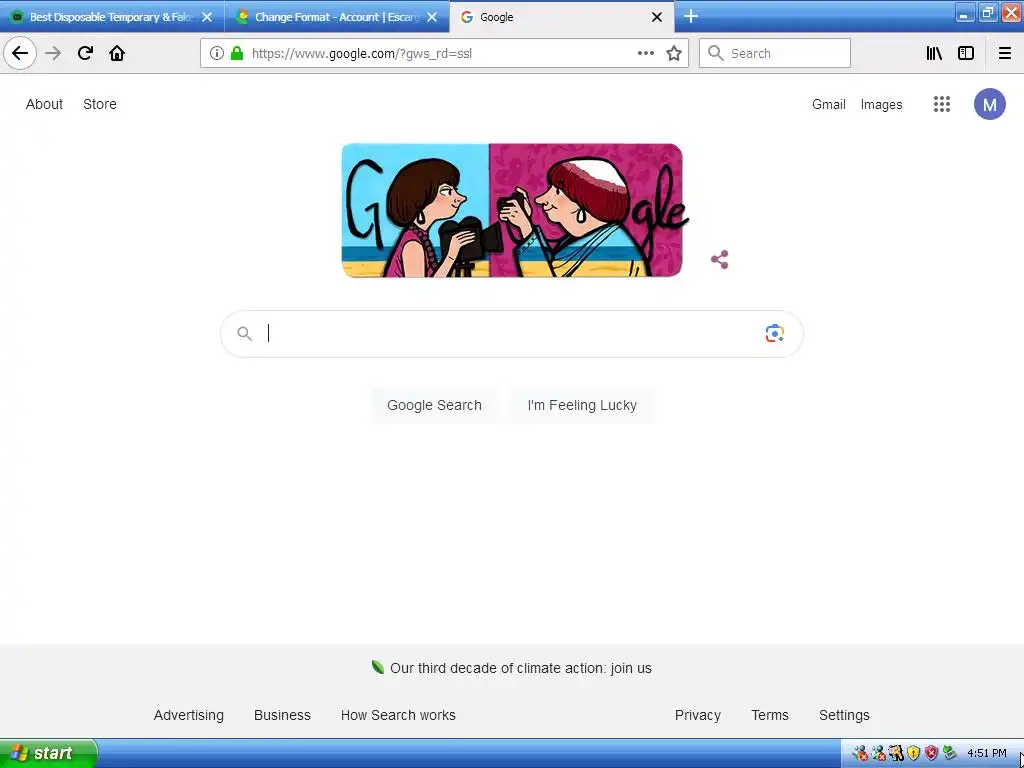The height and width of the screenshot is (768, 1024).
Task: Focus the Google search text field
Action: (x=512, y=333)
